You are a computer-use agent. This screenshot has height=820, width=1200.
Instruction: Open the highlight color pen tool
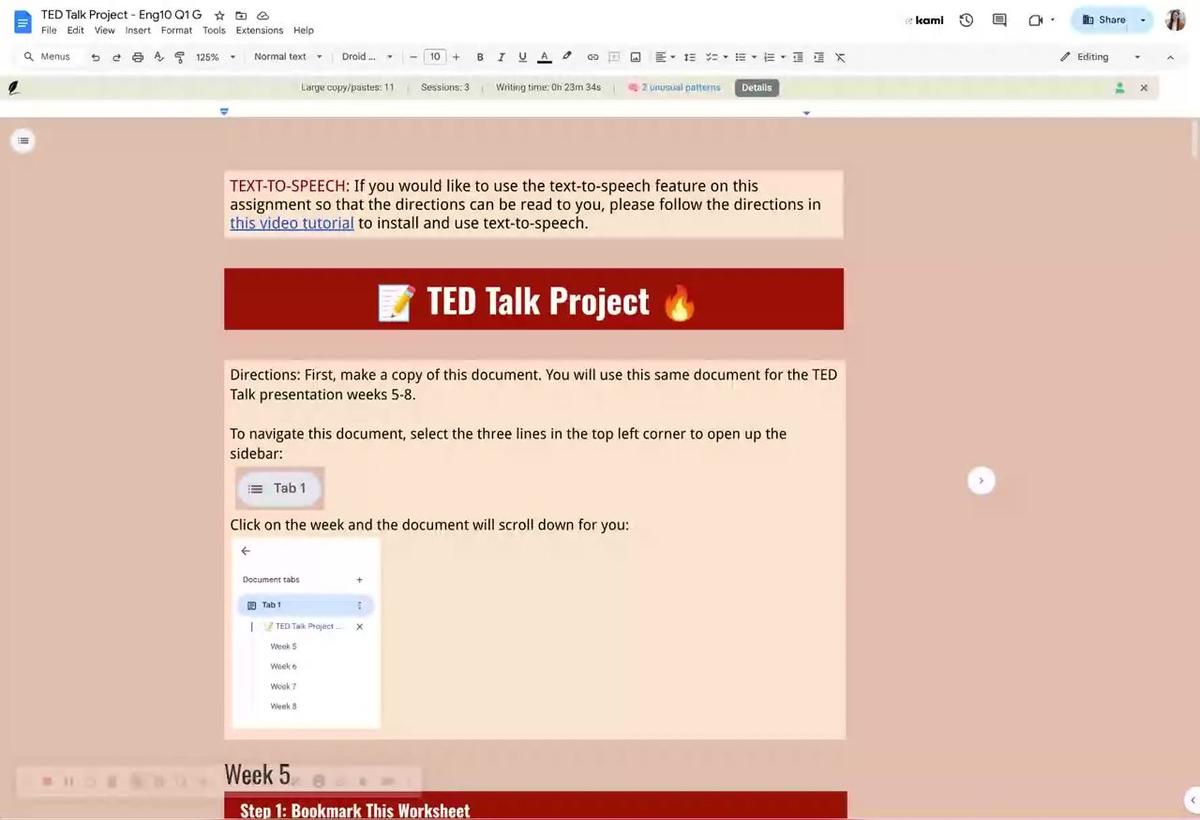(567, 57)
